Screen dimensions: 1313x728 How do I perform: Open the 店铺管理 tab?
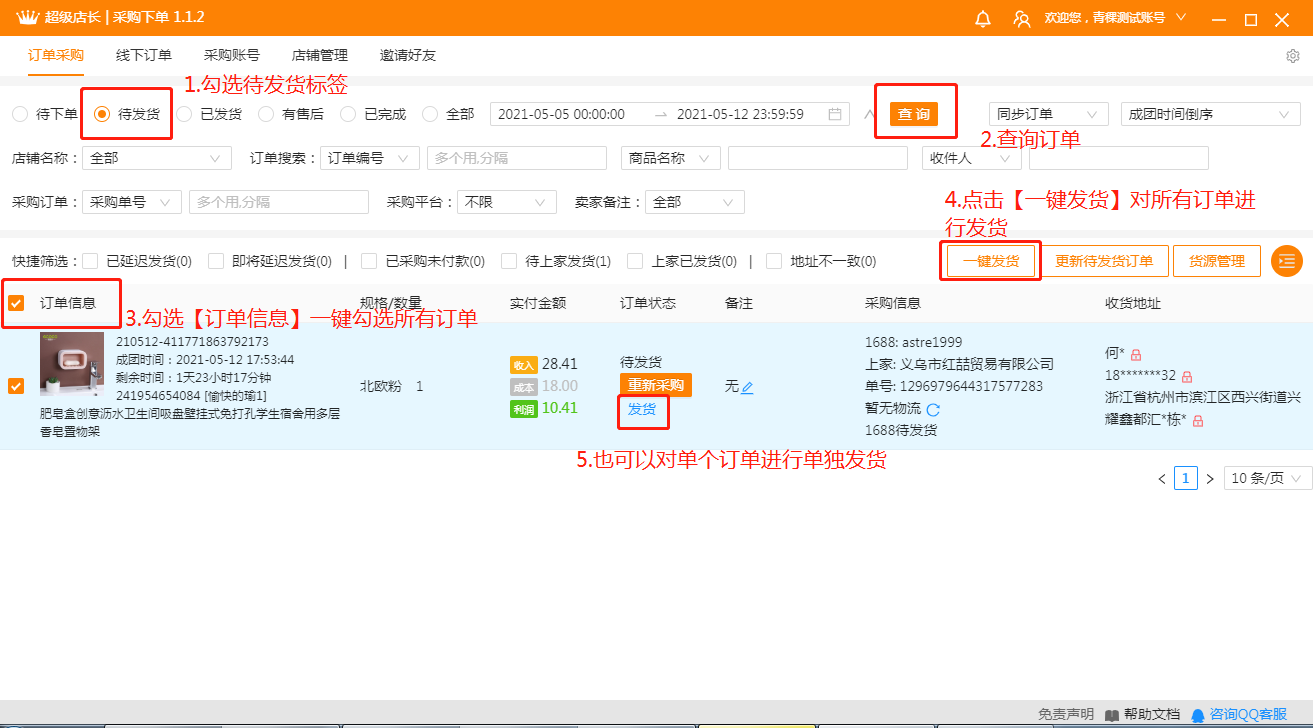(320, 56)
